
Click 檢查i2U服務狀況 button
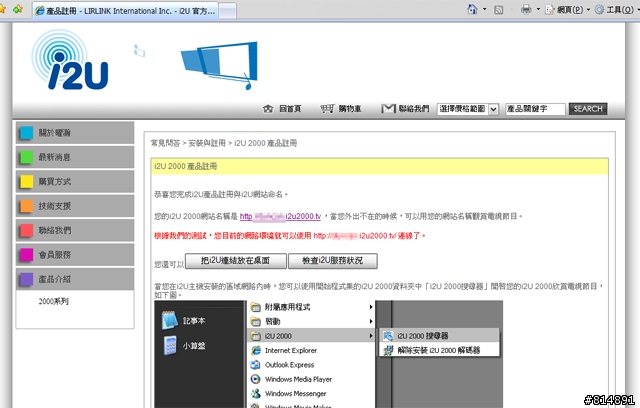(x=333, y=261)
